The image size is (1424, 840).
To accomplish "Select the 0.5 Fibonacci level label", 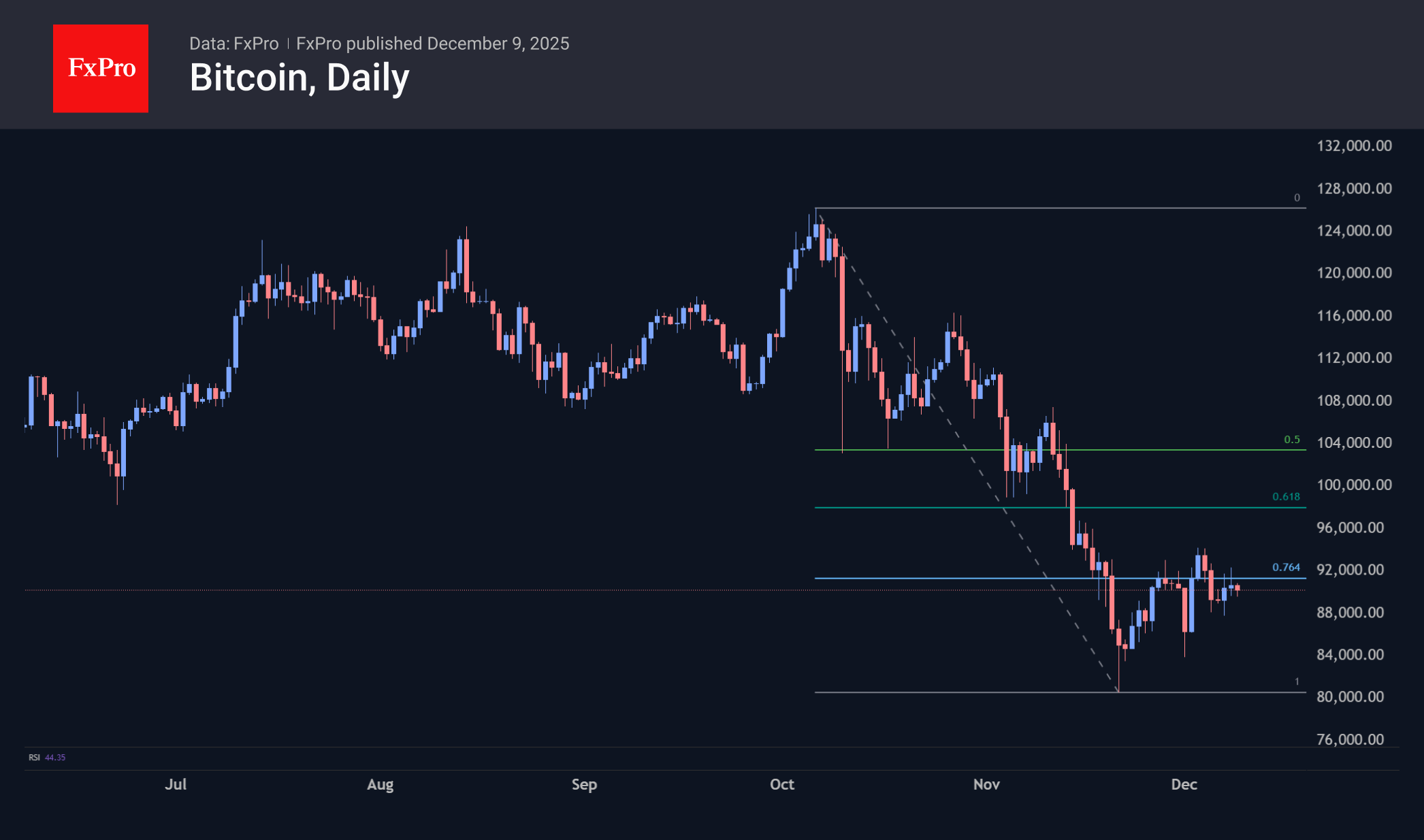I will click(x=1291, y=440).
